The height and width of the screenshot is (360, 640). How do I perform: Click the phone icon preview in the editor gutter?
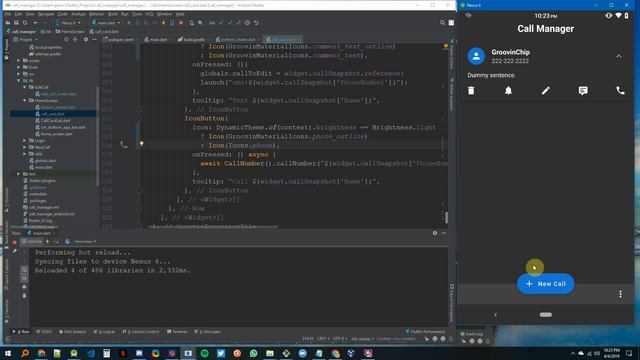(x=124, y=144)
